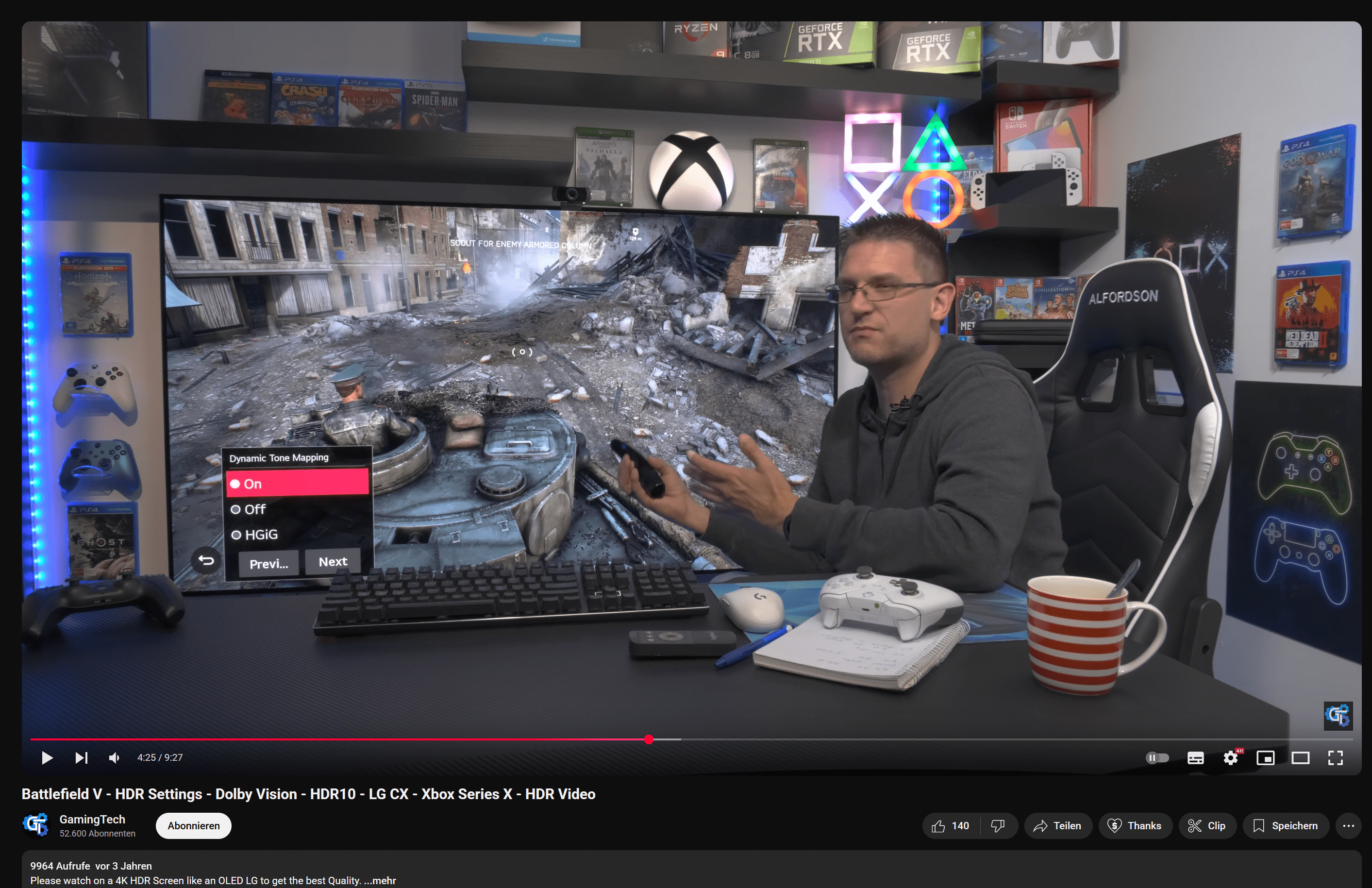Open GamingTech channel name link
The height and width of the screenshot is (888, 1372).
tap(92, 820)
